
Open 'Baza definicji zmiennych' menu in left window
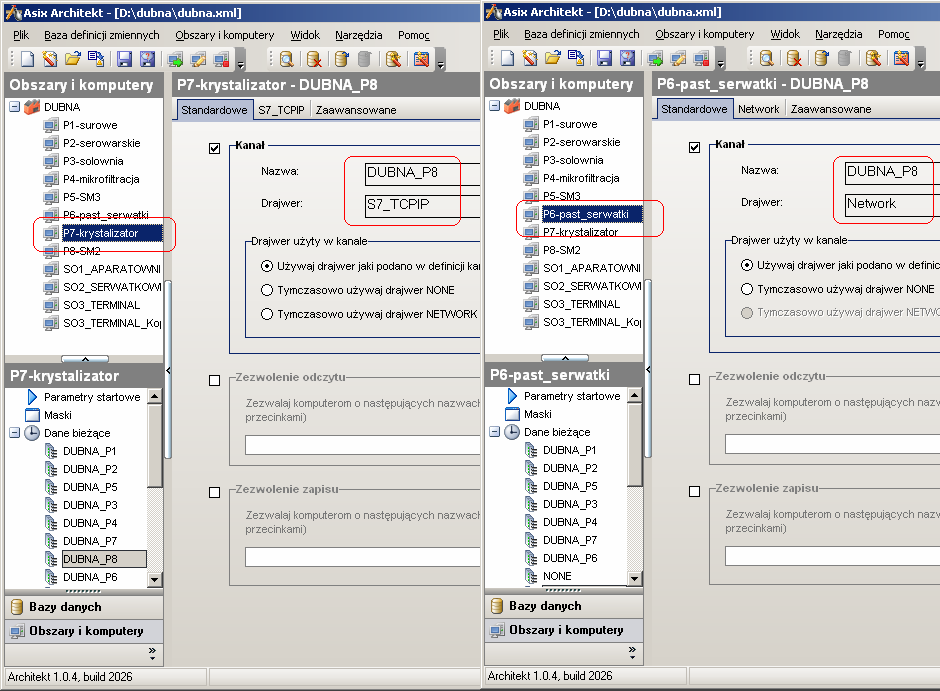coord(102,35)
